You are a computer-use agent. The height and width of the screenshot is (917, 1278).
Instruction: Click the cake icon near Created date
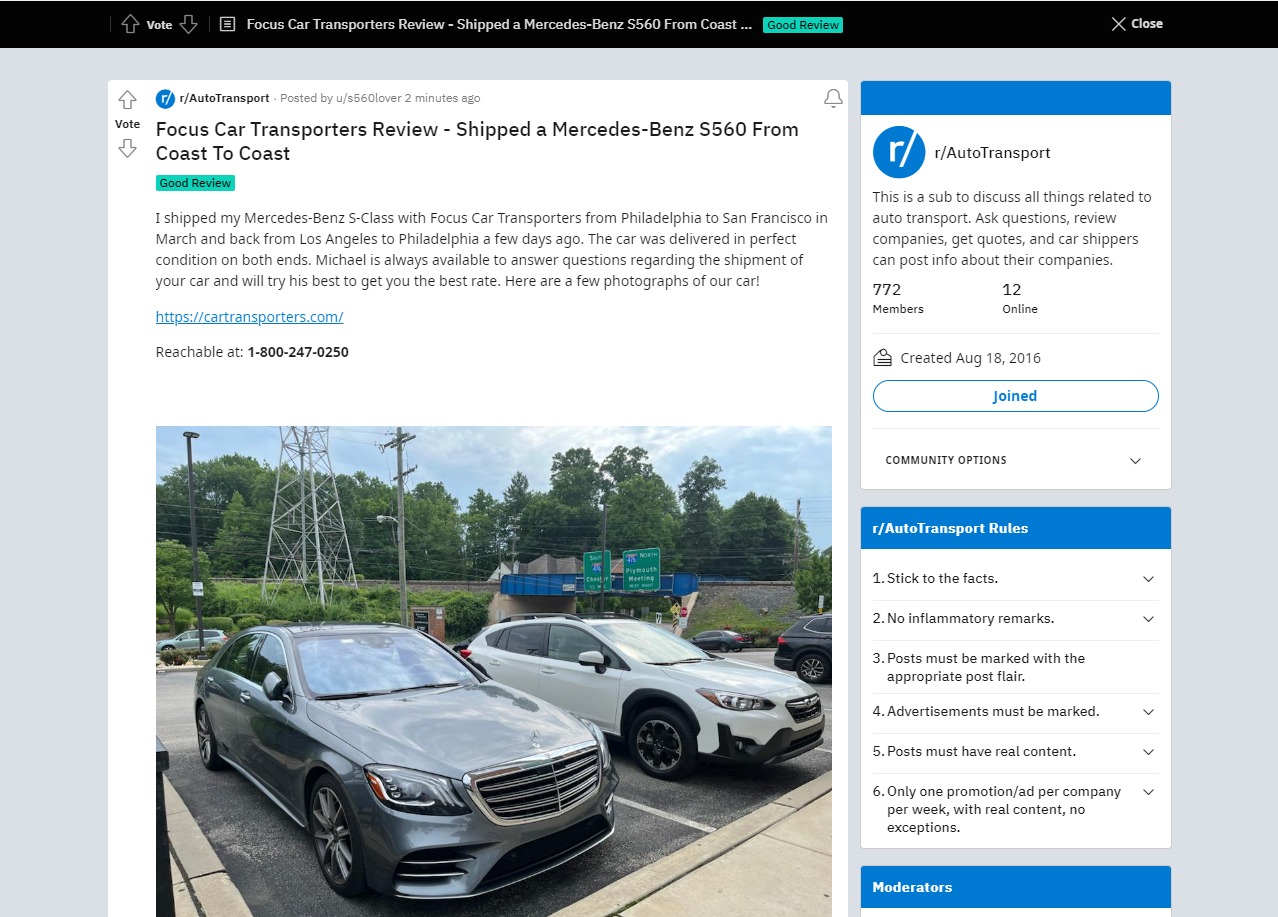(x=882, y=357)
